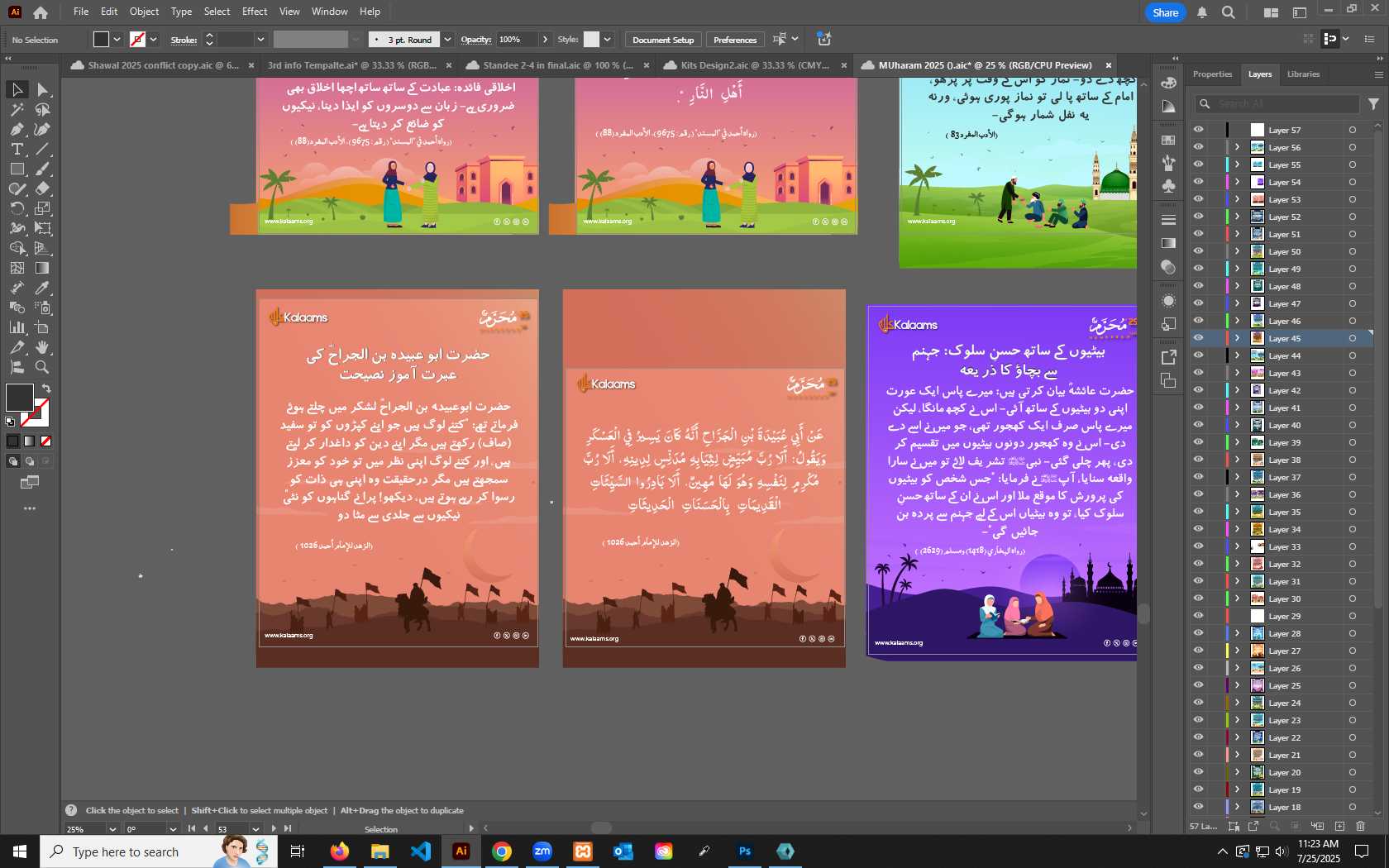Hide Layer 20 eye icon
The width and height of the screenshot is (1389, 868).
[1198, 772]
